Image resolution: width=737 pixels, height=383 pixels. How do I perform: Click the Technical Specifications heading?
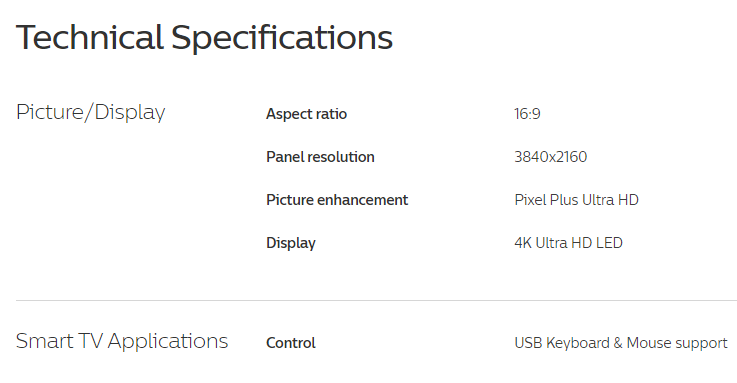(x=204, y=39)
